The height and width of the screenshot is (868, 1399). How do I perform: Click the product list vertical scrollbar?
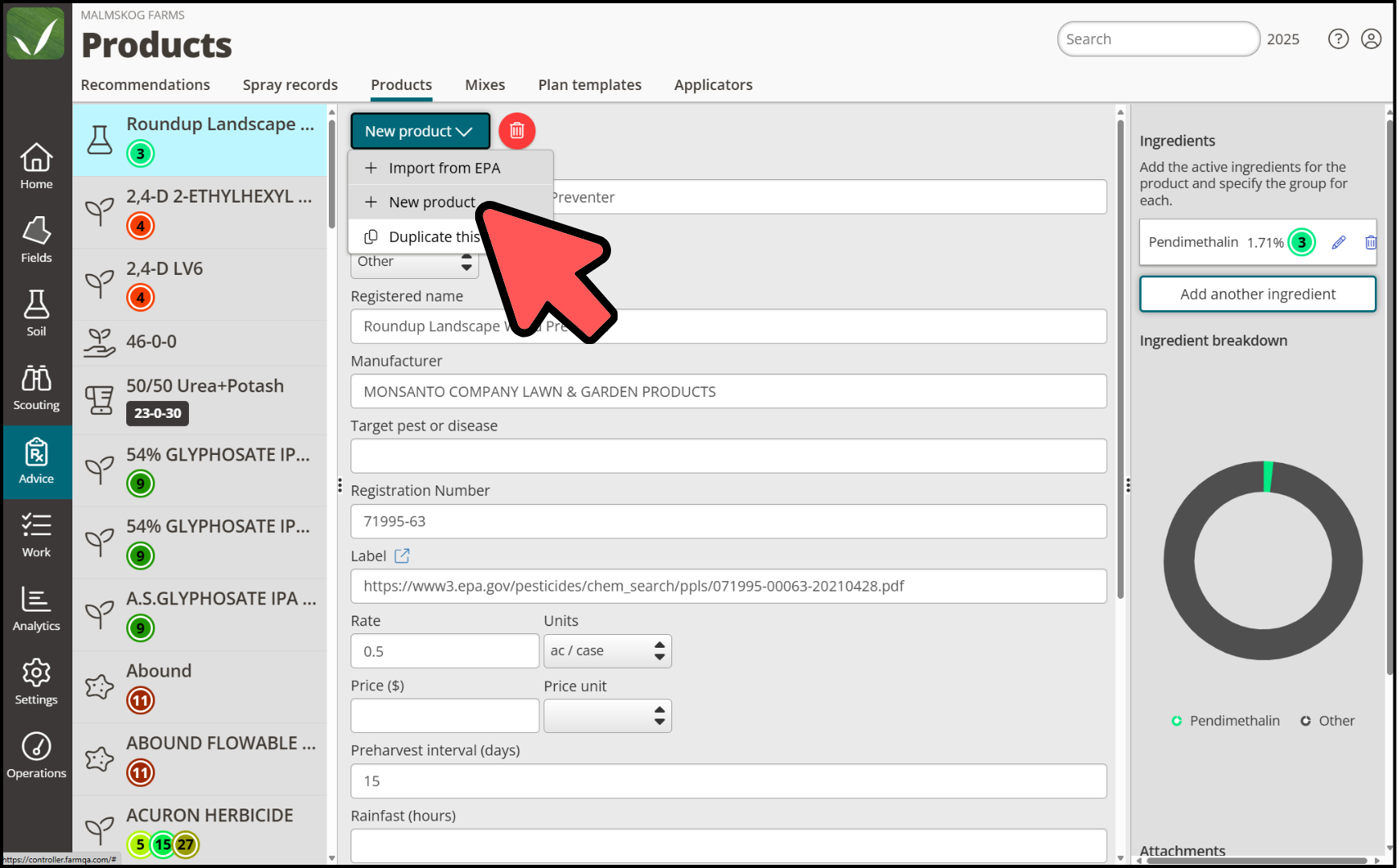[x=331, y=173]
